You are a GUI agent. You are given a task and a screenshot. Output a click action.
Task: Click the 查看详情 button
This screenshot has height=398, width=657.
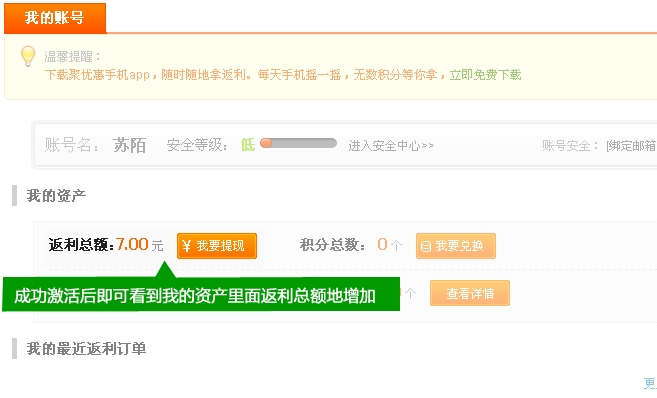[x=470, y=293]
